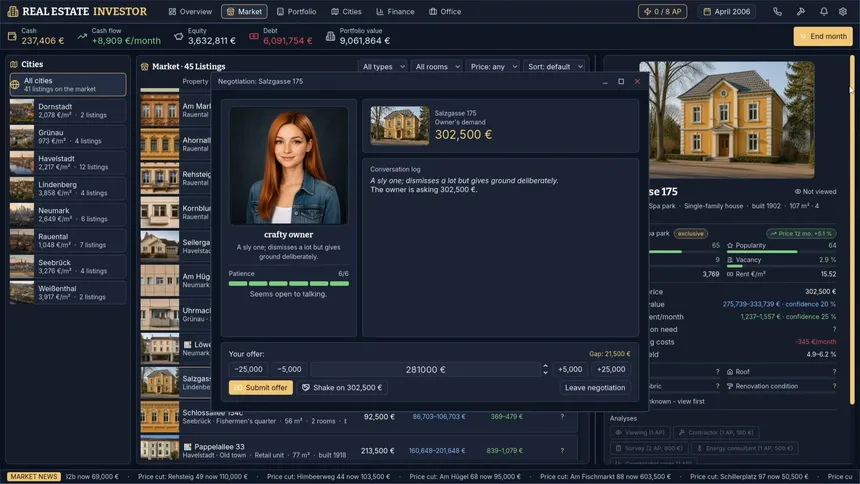Image resolution: width=860 pixels, height=484 pixels.
Task: Open the phone icon in top bar
Action: tap(777, 12)
